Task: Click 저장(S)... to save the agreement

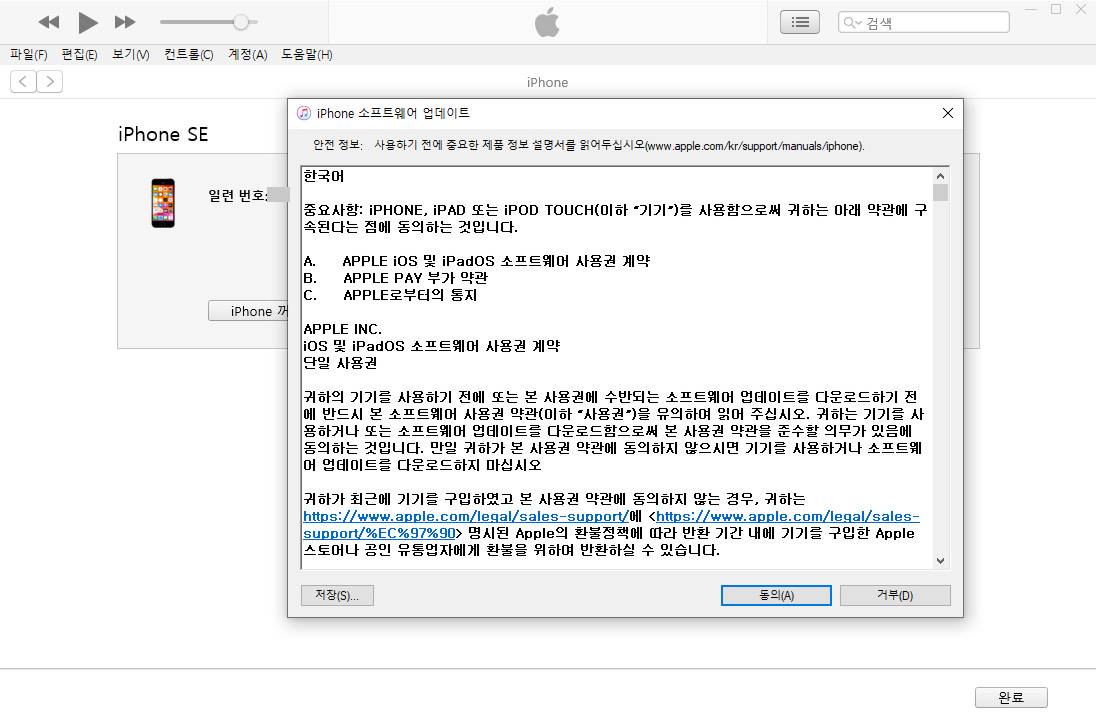Action: pos(337,596)
